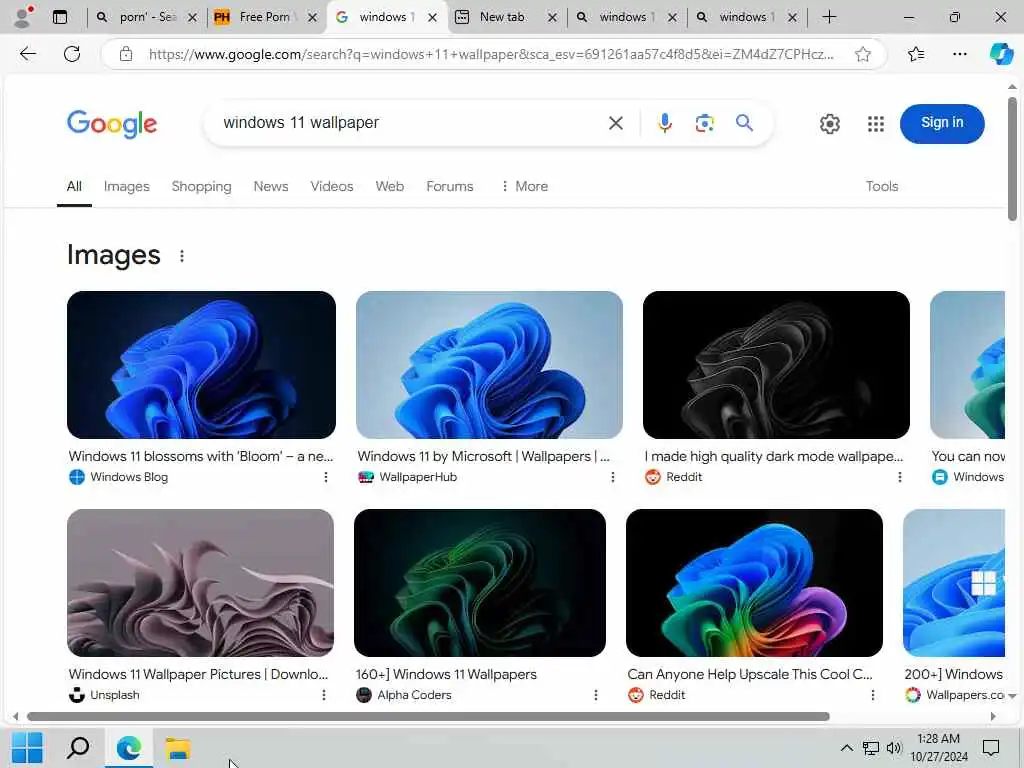
Task: Clear the Google search box text
Action: (615, 123)
